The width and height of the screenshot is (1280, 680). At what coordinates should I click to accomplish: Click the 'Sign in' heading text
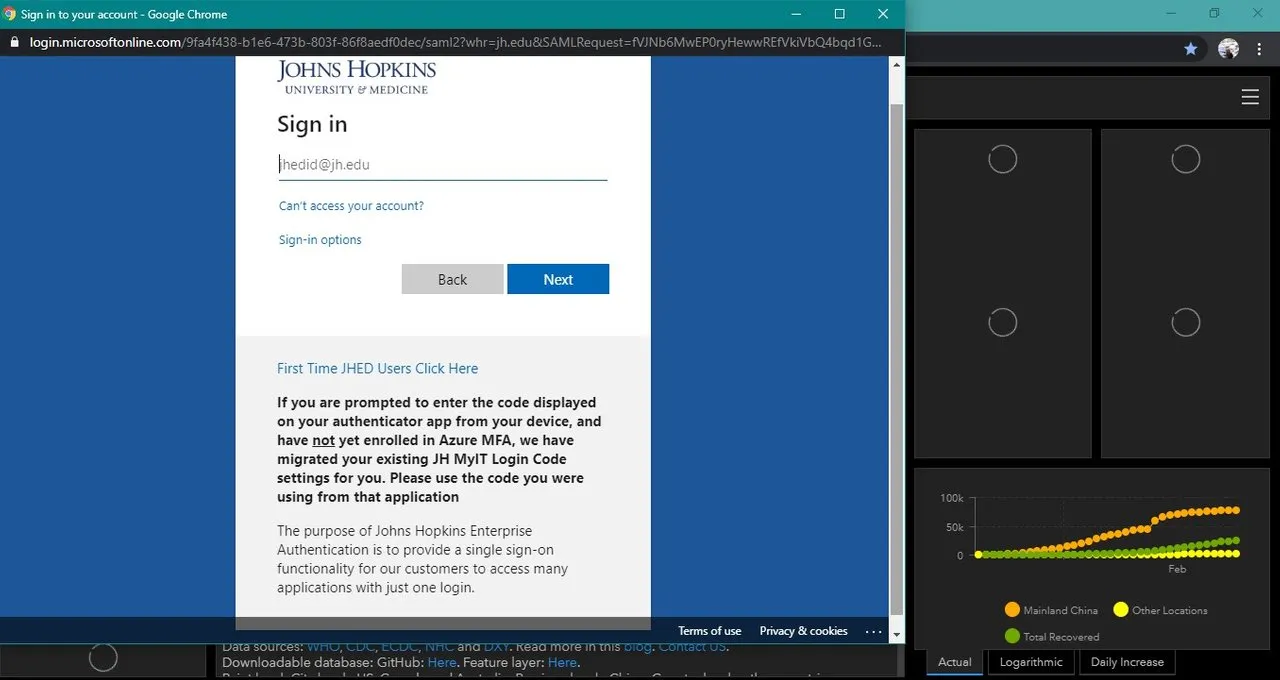pos(312,124)
